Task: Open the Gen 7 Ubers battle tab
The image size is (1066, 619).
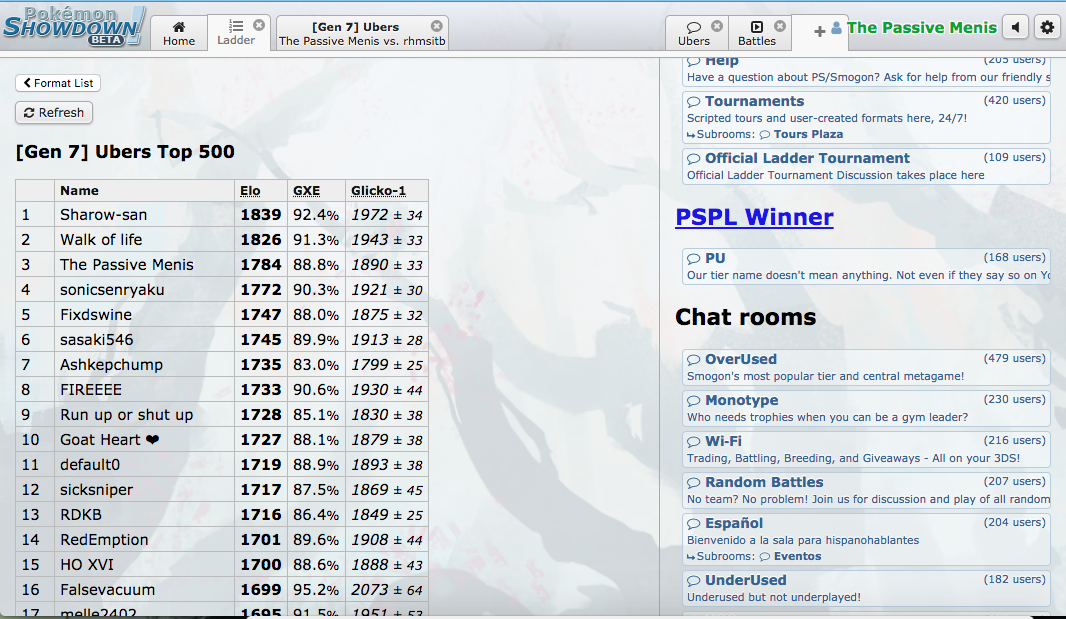Action: (362, 33)
